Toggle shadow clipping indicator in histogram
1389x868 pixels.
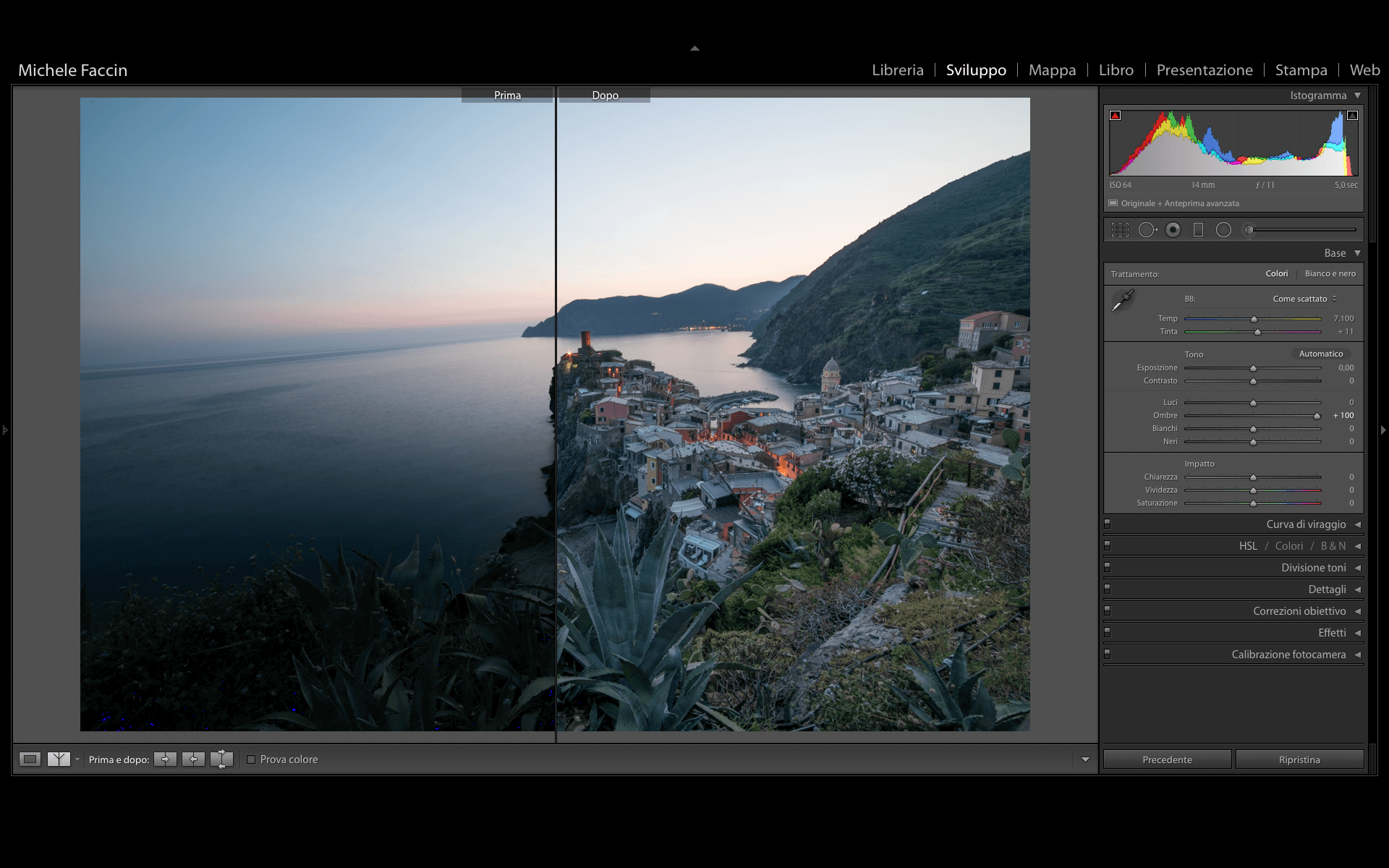coord(1116,116)
